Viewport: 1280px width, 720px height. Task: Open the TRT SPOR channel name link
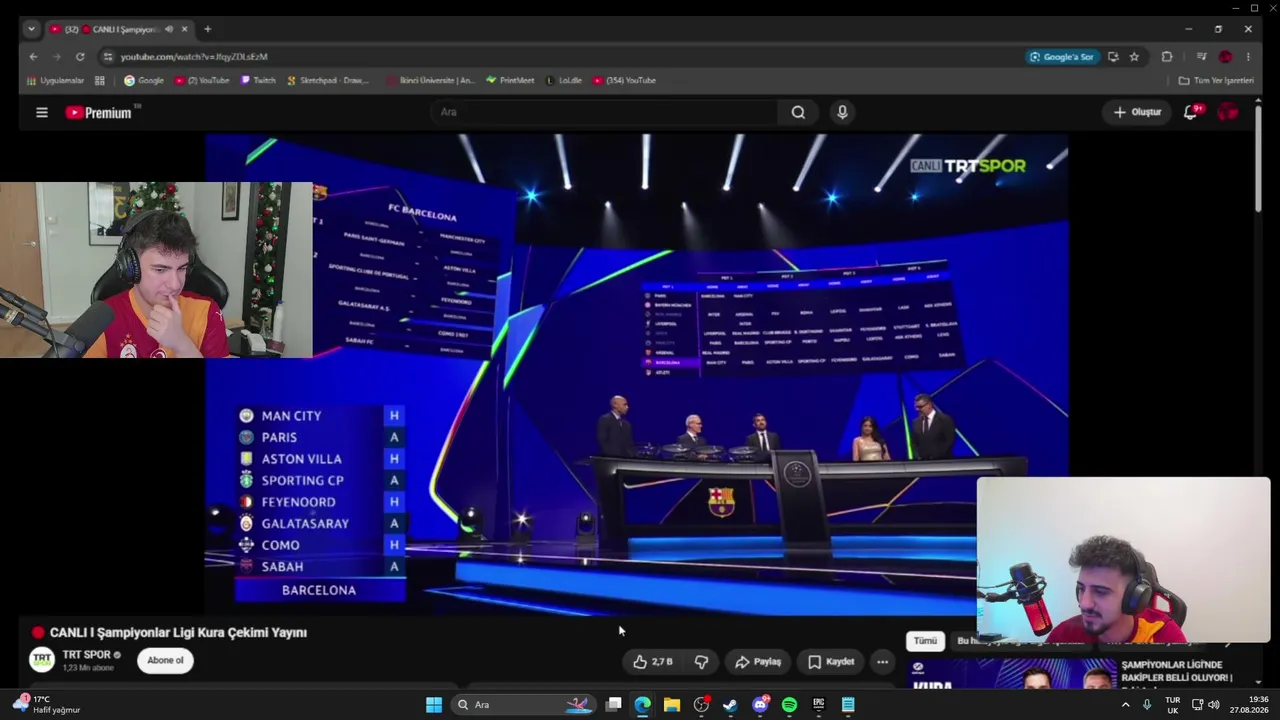coord(86,655)
